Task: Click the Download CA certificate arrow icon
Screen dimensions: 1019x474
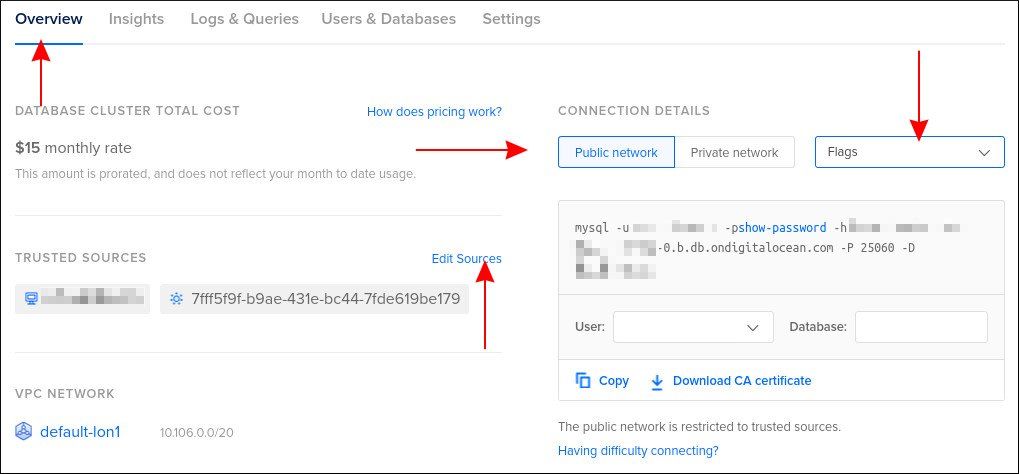Action: point(657,381)
